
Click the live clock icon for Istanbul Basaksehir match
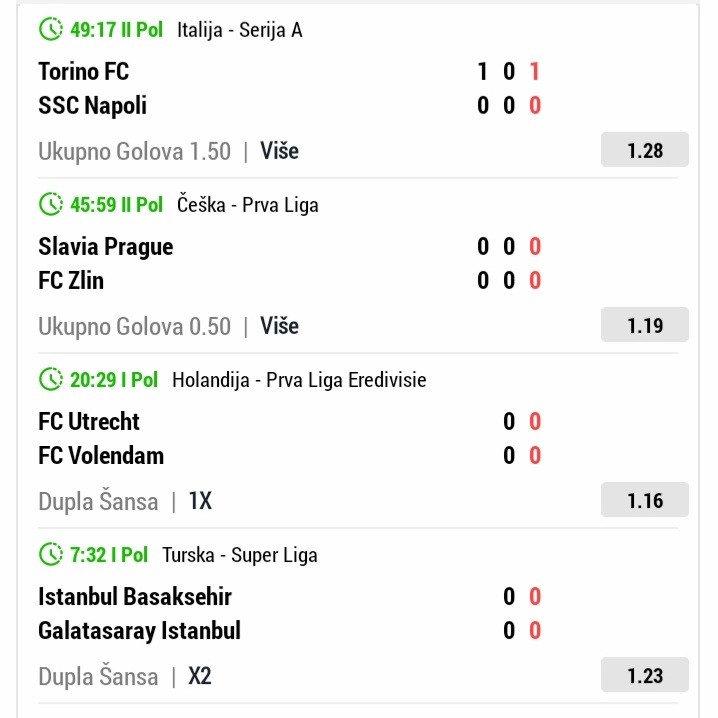pos(51,555)
